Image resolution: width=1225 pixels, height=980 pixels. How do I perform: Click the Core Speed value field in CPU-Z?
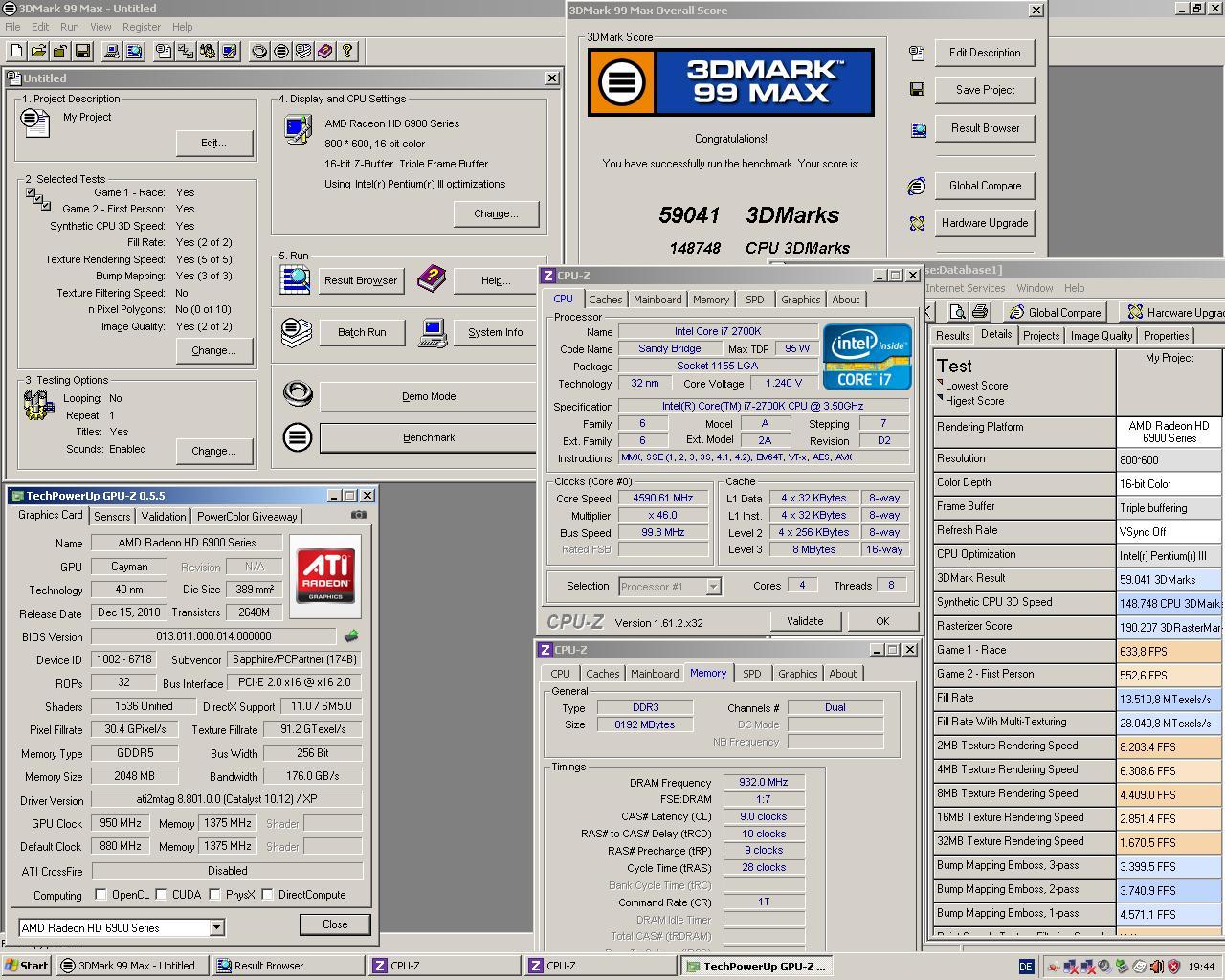pyautogui.click(x=662, y=499)
